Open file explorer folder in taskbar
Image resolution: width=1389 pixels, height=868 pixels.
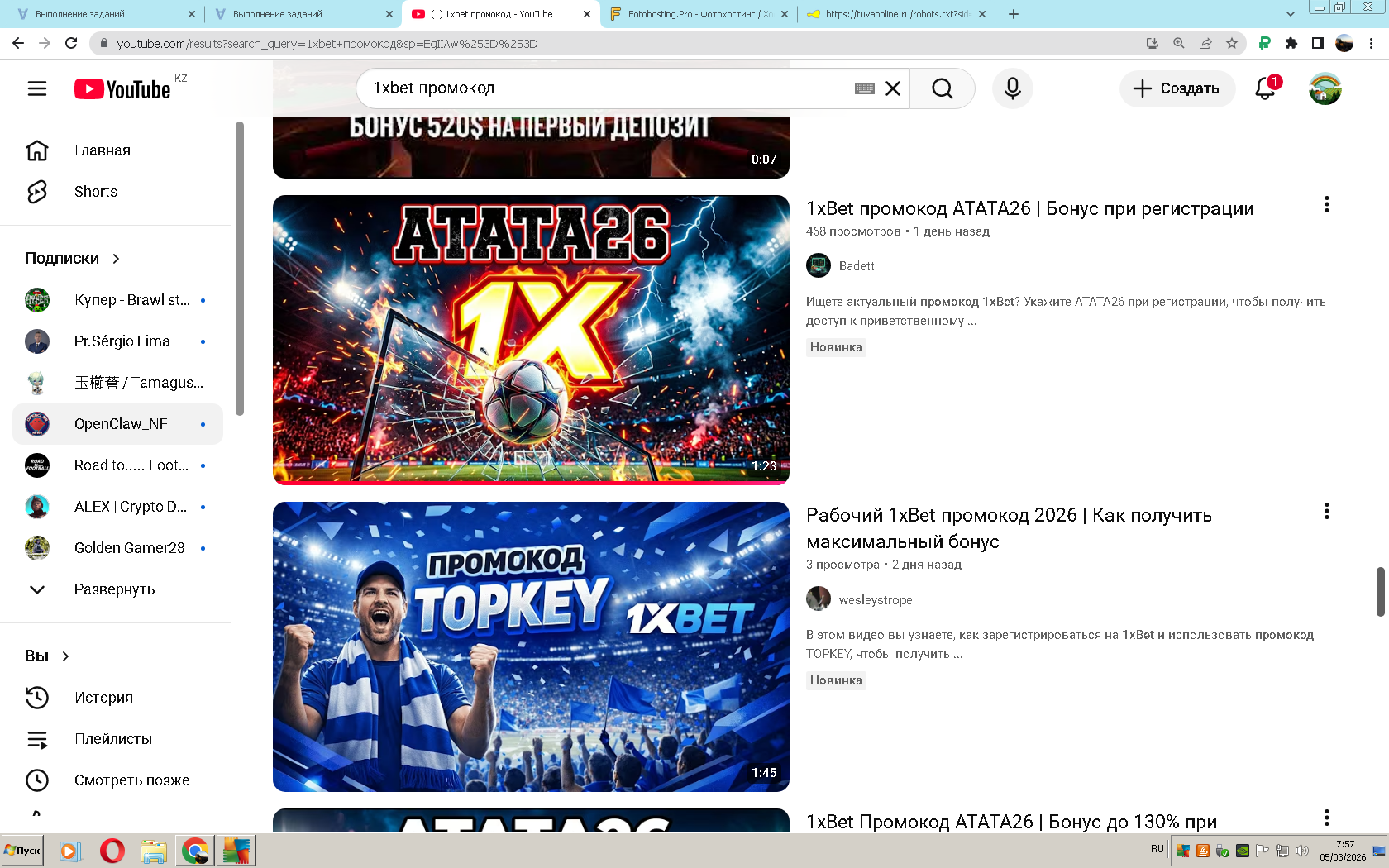click(x=154, y=851)
